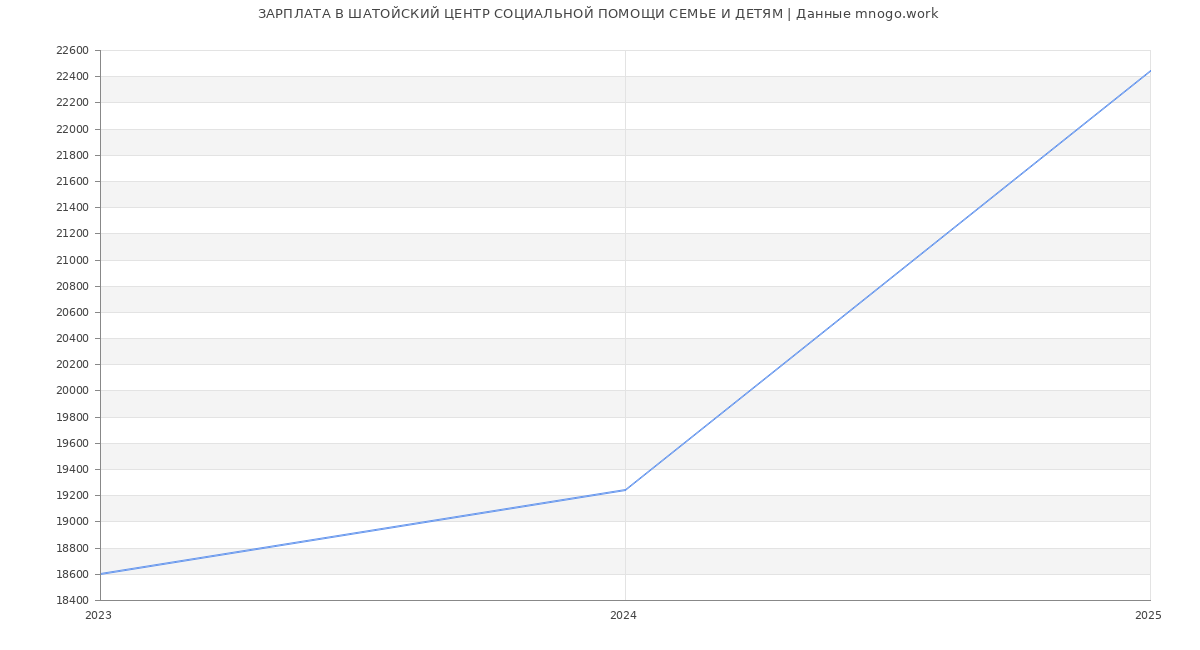This screenshot has height=650, width=1200.
Task: Click the 22400 y-axis label
Action: coord(72,77)
